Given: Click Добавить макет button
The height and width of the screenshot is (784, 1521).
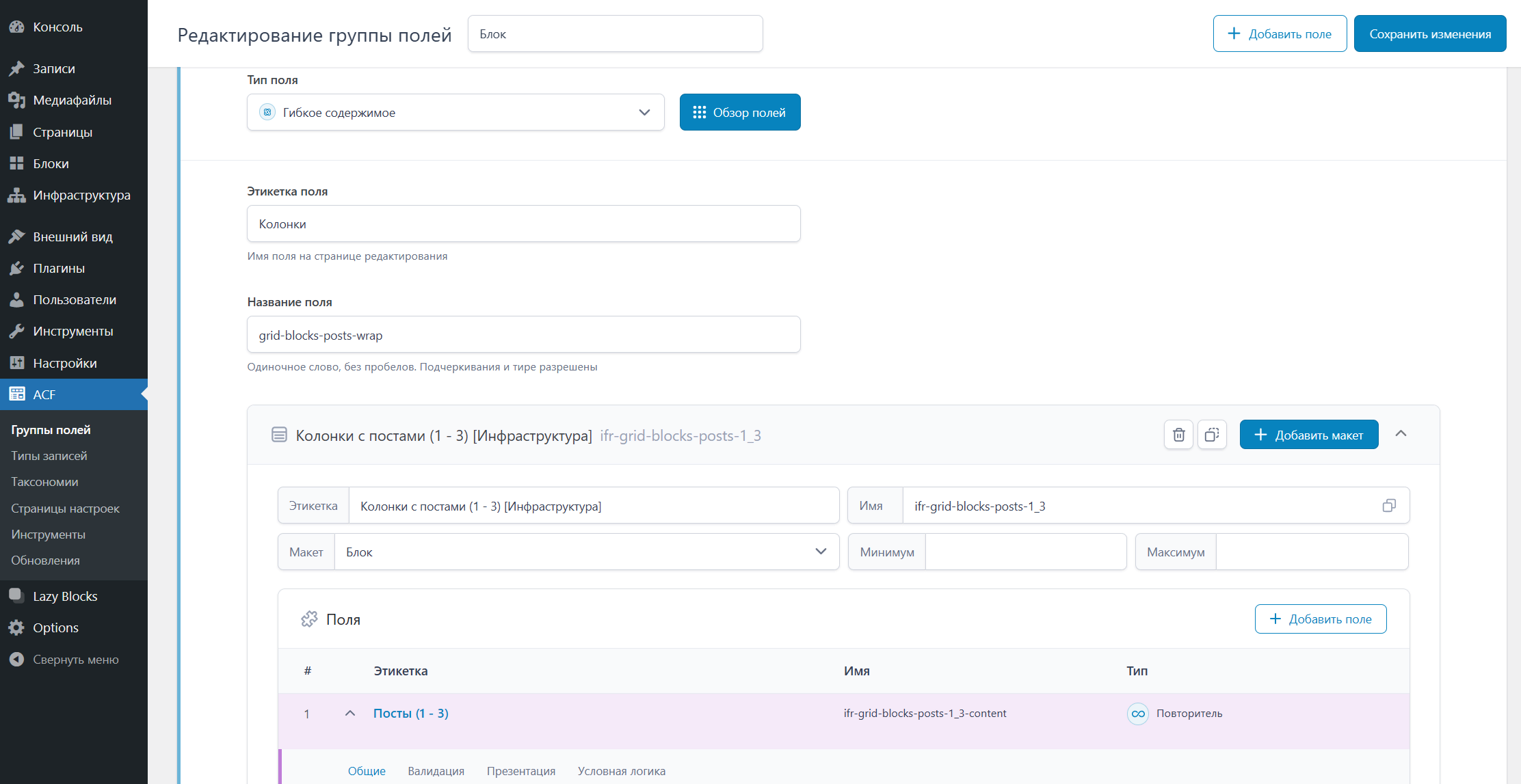Looking at the screenshot, I should [1309, 435].
